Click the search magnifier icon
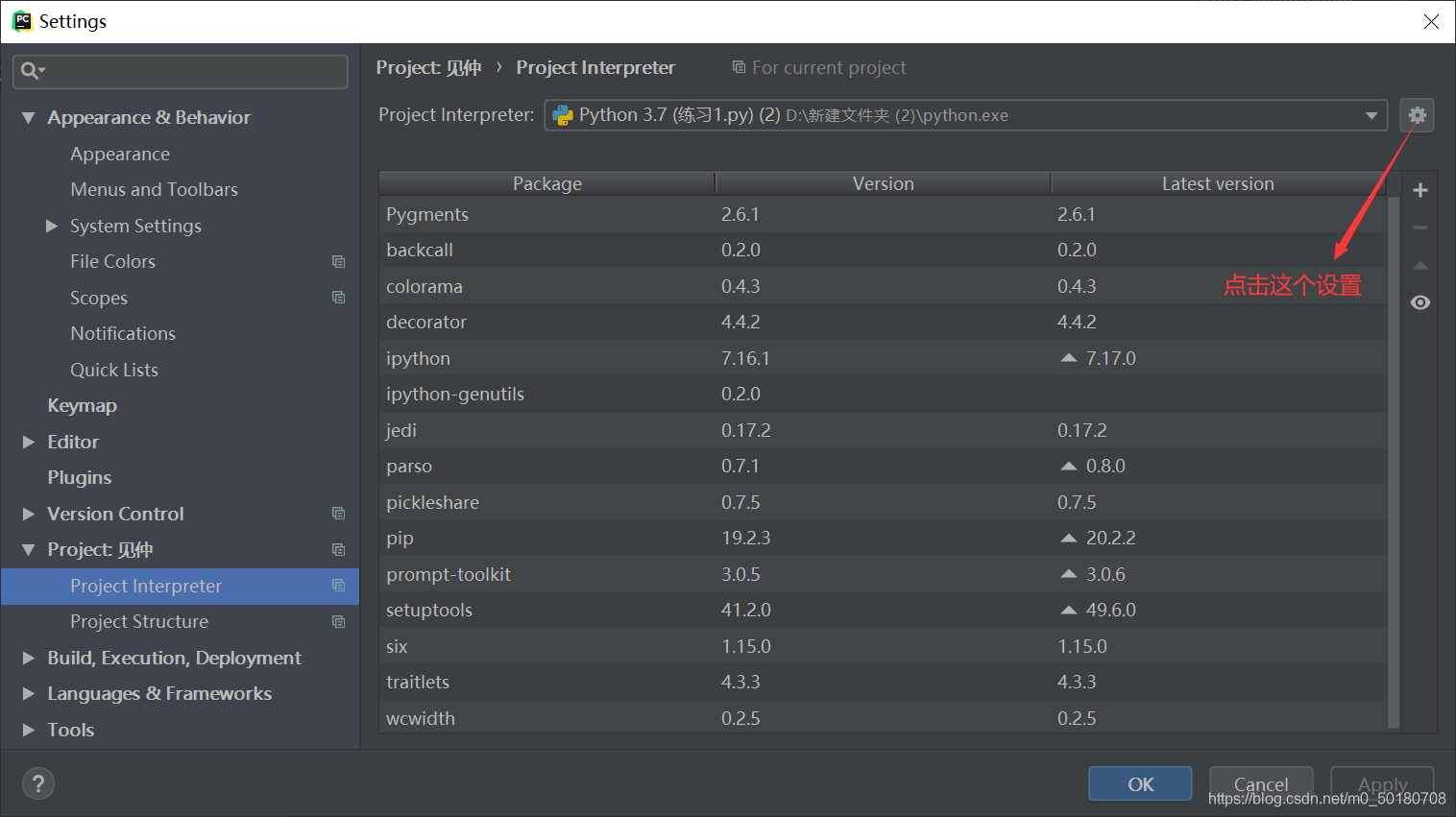This screenshot has height=817, width=1456. point(31,70)
